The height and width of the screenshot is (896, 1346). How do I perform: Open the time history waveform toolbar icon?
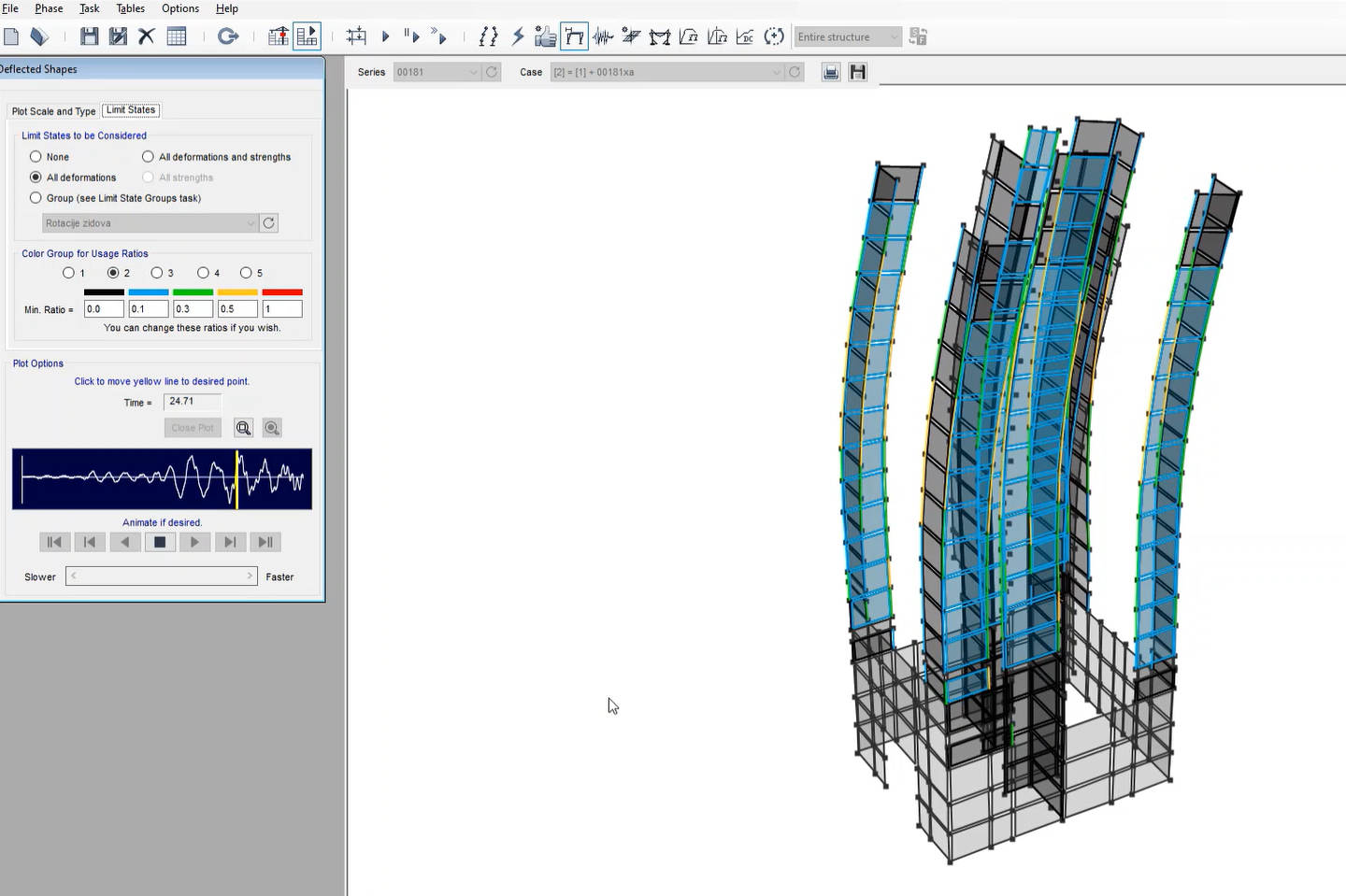604,36
